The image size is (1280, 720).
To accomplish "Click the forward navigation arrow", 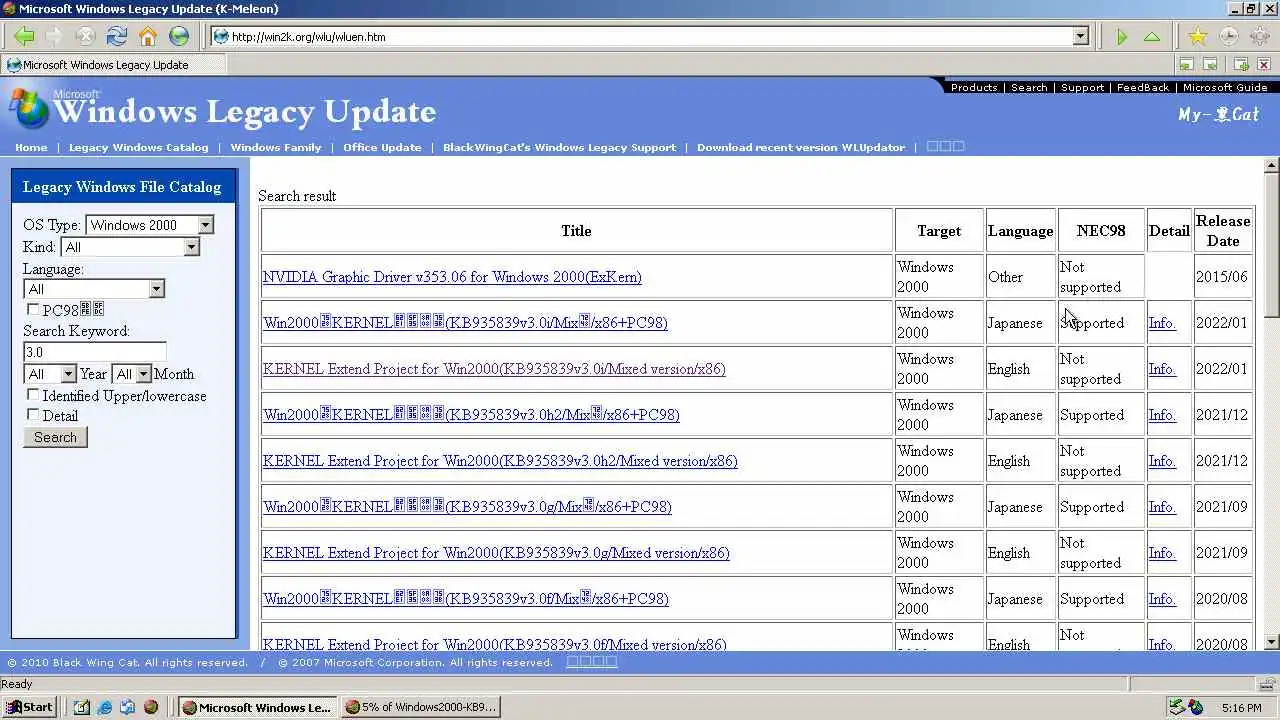I will coord(54,36).
